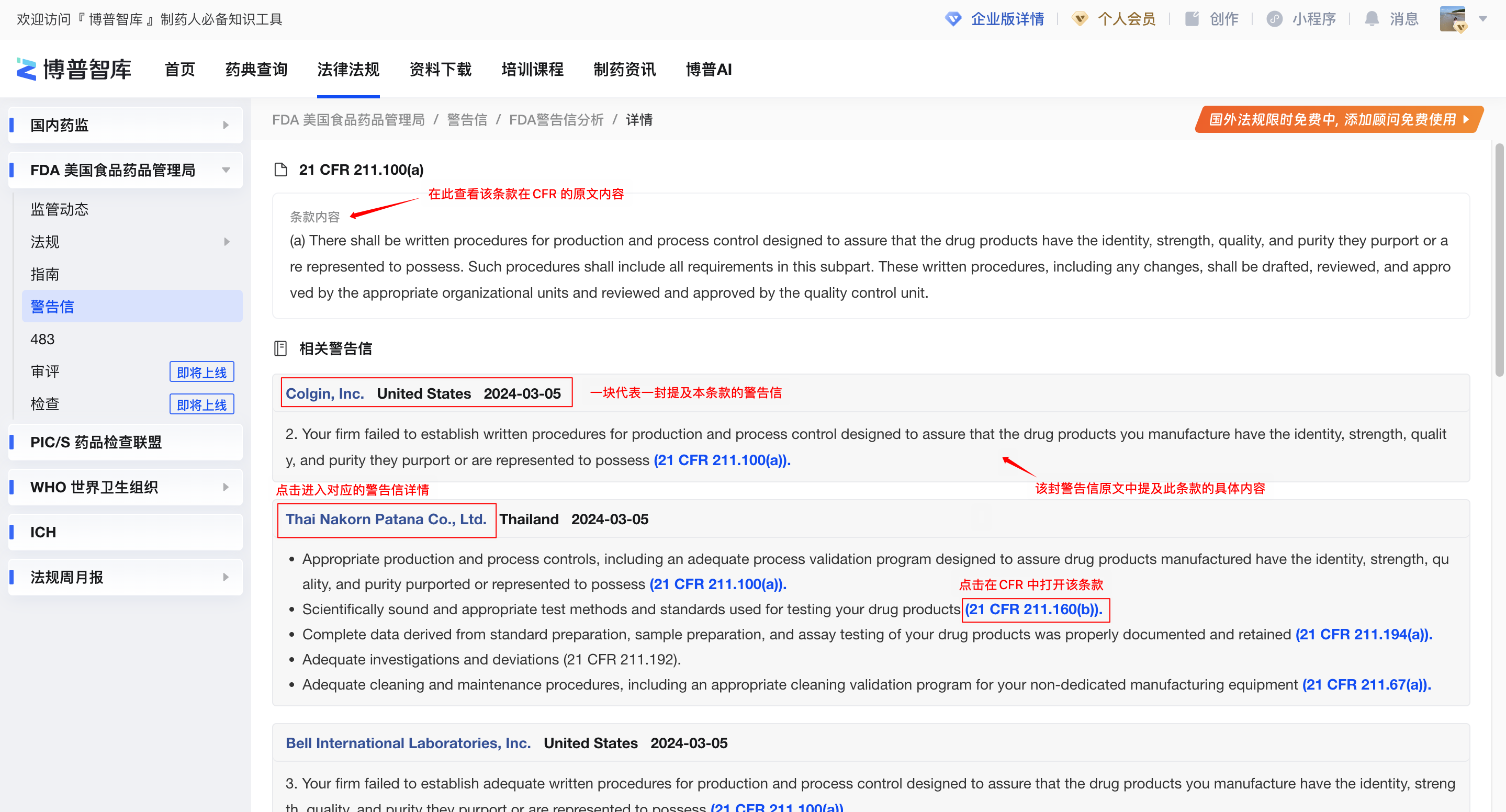
Task: Open the 21 CFR 211.67(a) link
Action: (x=1367, y=684)
